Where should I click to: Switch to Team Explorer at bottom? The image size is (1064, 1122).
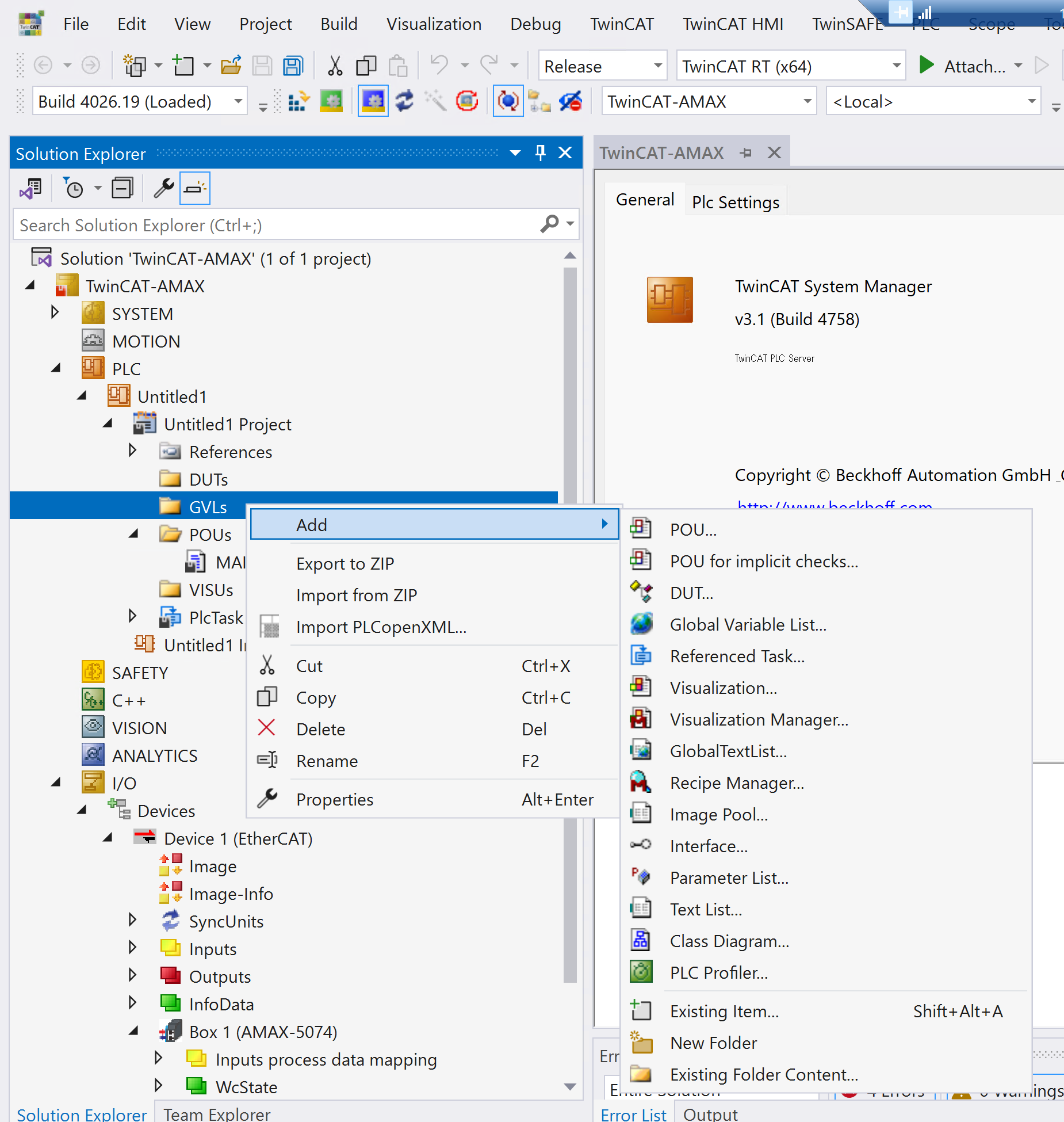(217, 1113)
